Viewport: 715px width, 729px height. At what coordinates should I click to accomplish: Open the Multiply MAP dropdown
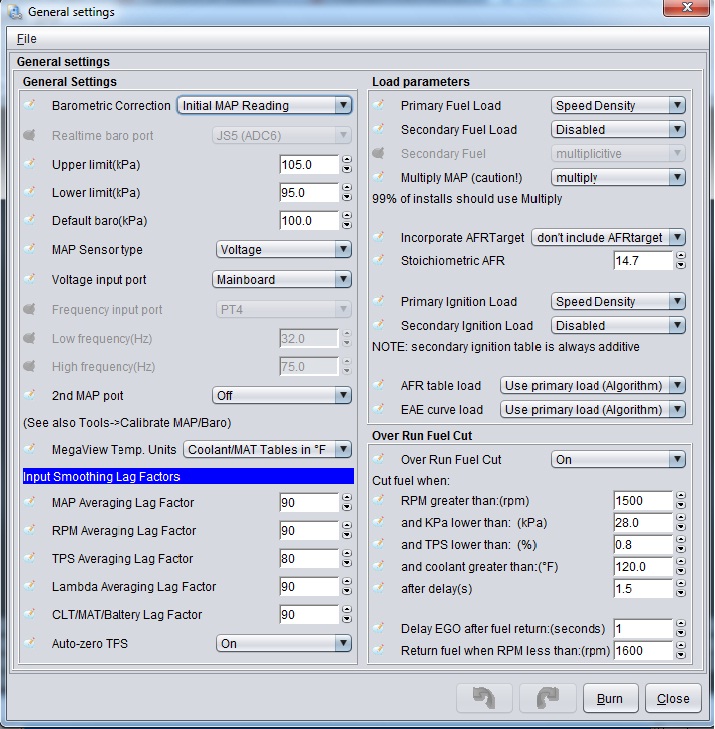point(618,178)
